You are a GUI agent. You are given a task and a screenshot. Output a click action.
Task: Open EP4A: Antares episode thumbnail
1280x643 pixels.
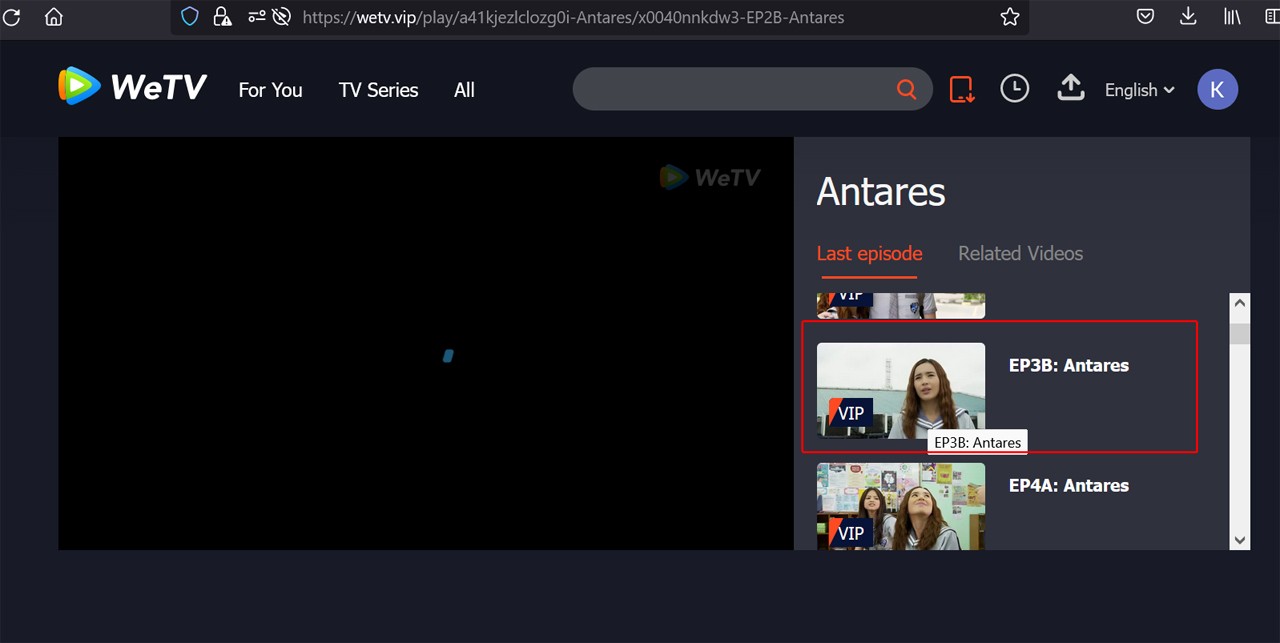pyautogui.click(x=900, y=505)
